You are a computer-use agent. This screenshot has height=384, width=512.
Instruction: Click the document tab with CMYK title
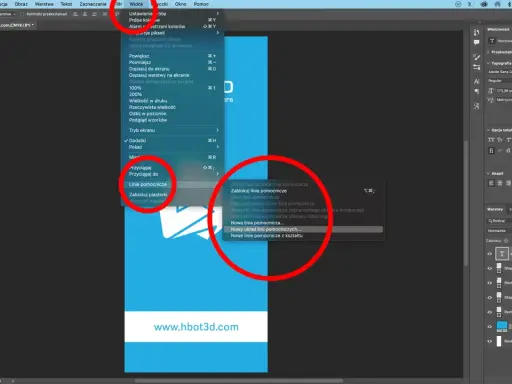(17, 25)
